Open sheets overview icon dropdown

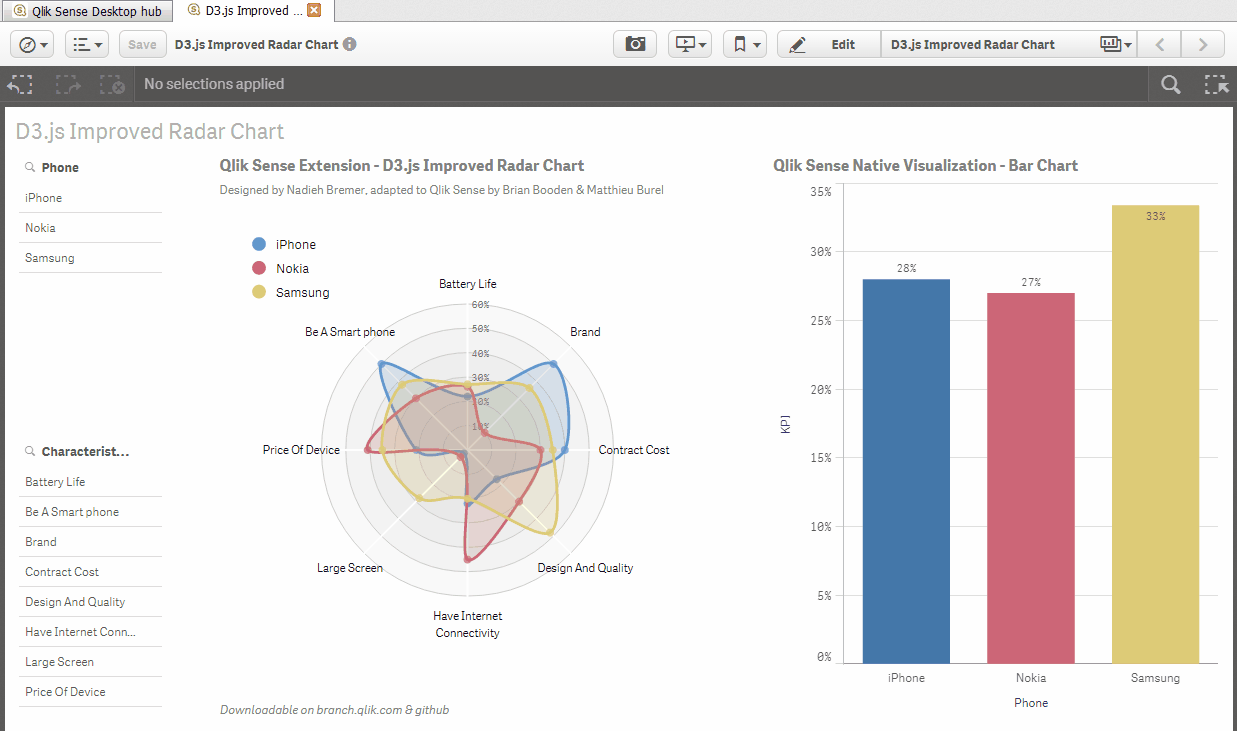tap(1115, 44)
